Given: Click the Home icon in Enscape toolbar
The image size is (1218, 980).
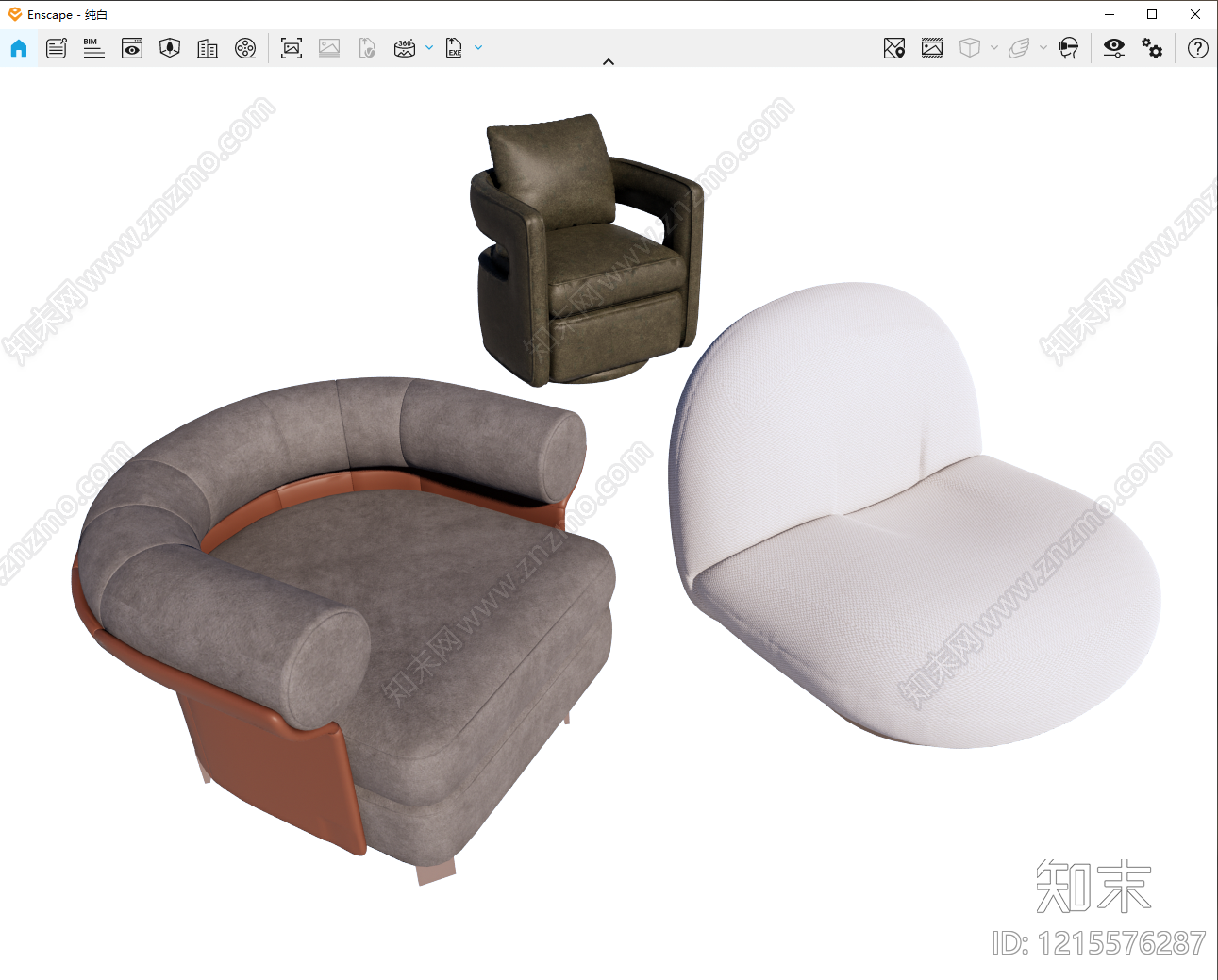Looking at the screenshot, I should coord(19,48).
